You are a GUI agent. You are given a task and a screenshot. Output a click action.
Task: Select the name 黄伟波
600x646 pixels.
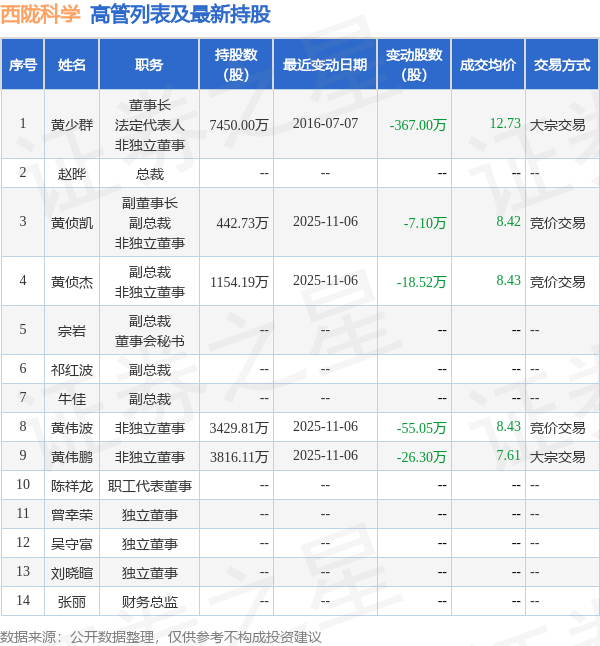72,428
